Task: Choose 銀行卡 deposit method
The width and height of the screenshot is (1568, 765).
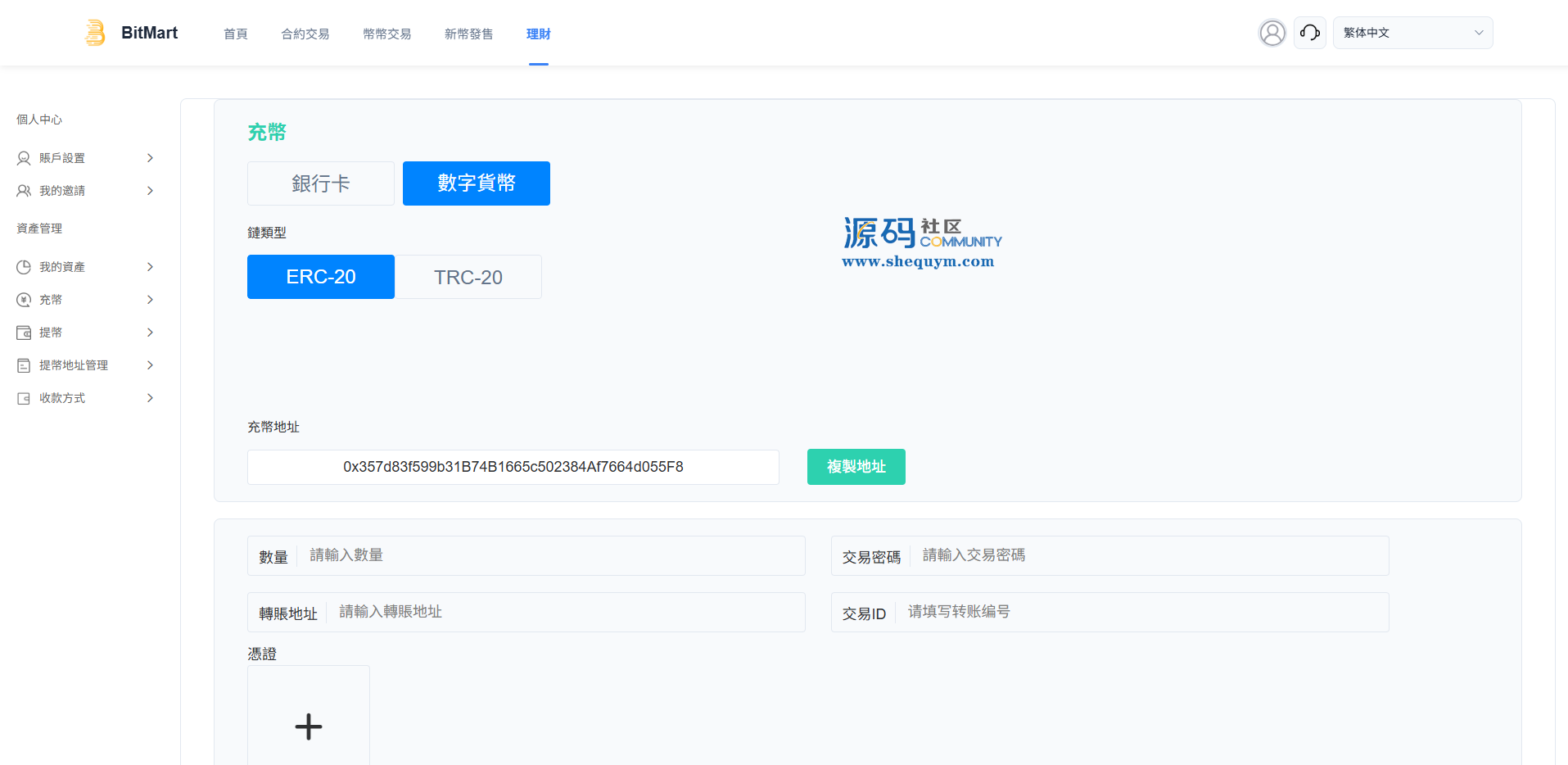Action: click(320, 183)
